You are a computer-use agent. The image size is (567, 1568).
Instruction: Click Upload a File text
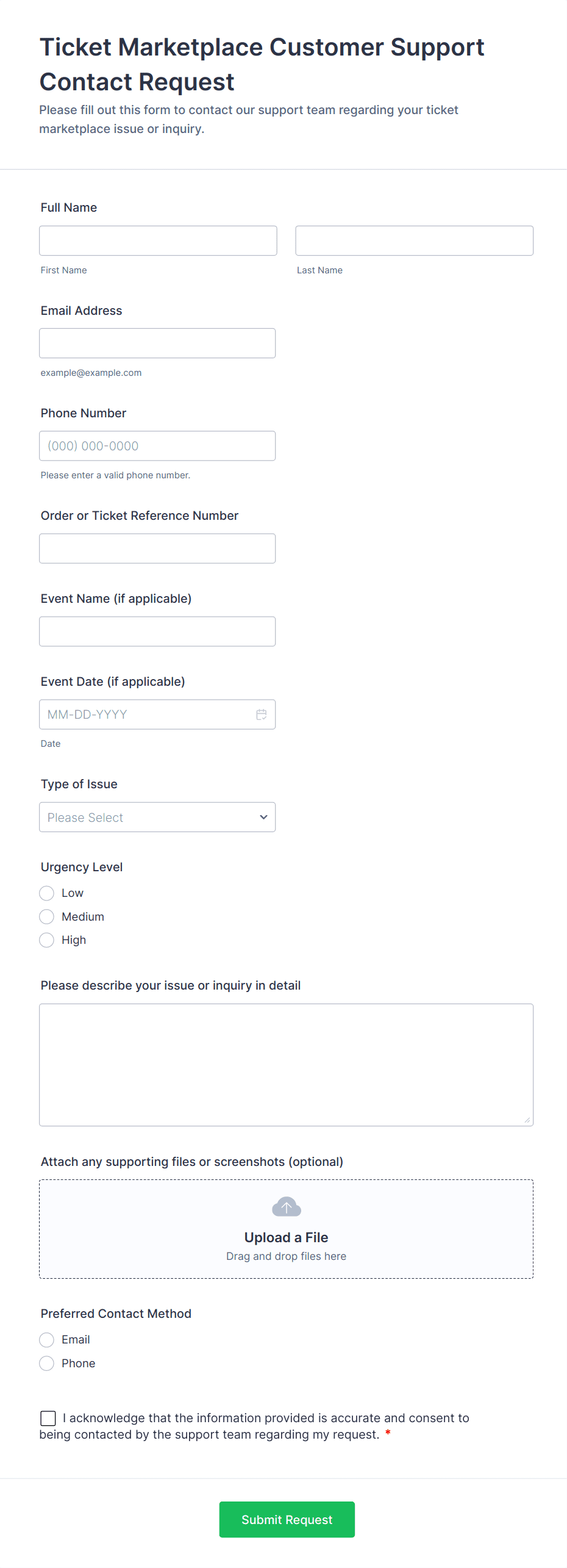(x=286, y=1237)
